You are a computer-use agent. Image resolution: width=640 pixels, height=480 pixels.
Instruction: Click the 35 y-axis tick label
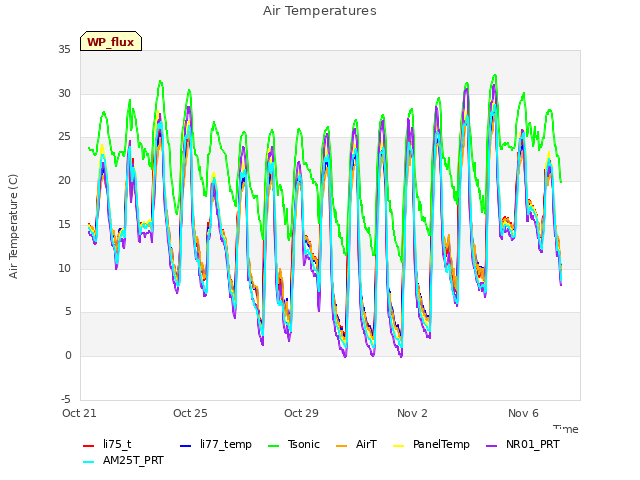64,50
